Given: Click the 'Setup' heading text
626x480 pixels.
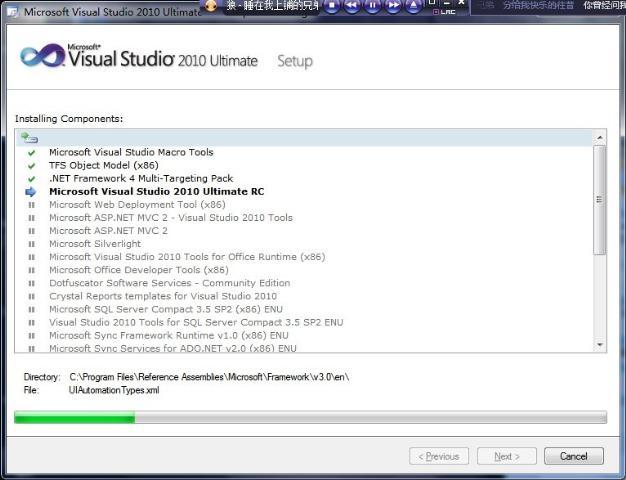Looking at the screenshot, I should click(x=295, y=61).
